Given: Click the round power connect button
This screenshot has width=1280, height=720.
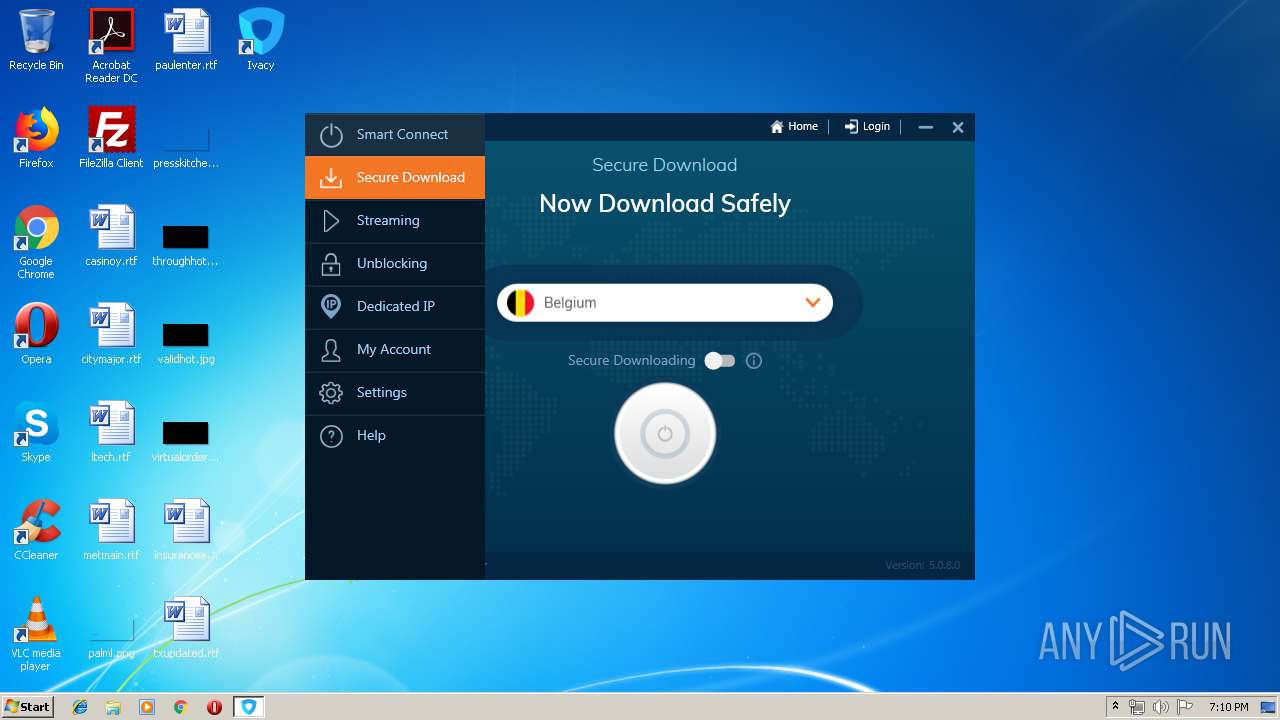Looking at the screenshot, I should click(x=665, y=434).
